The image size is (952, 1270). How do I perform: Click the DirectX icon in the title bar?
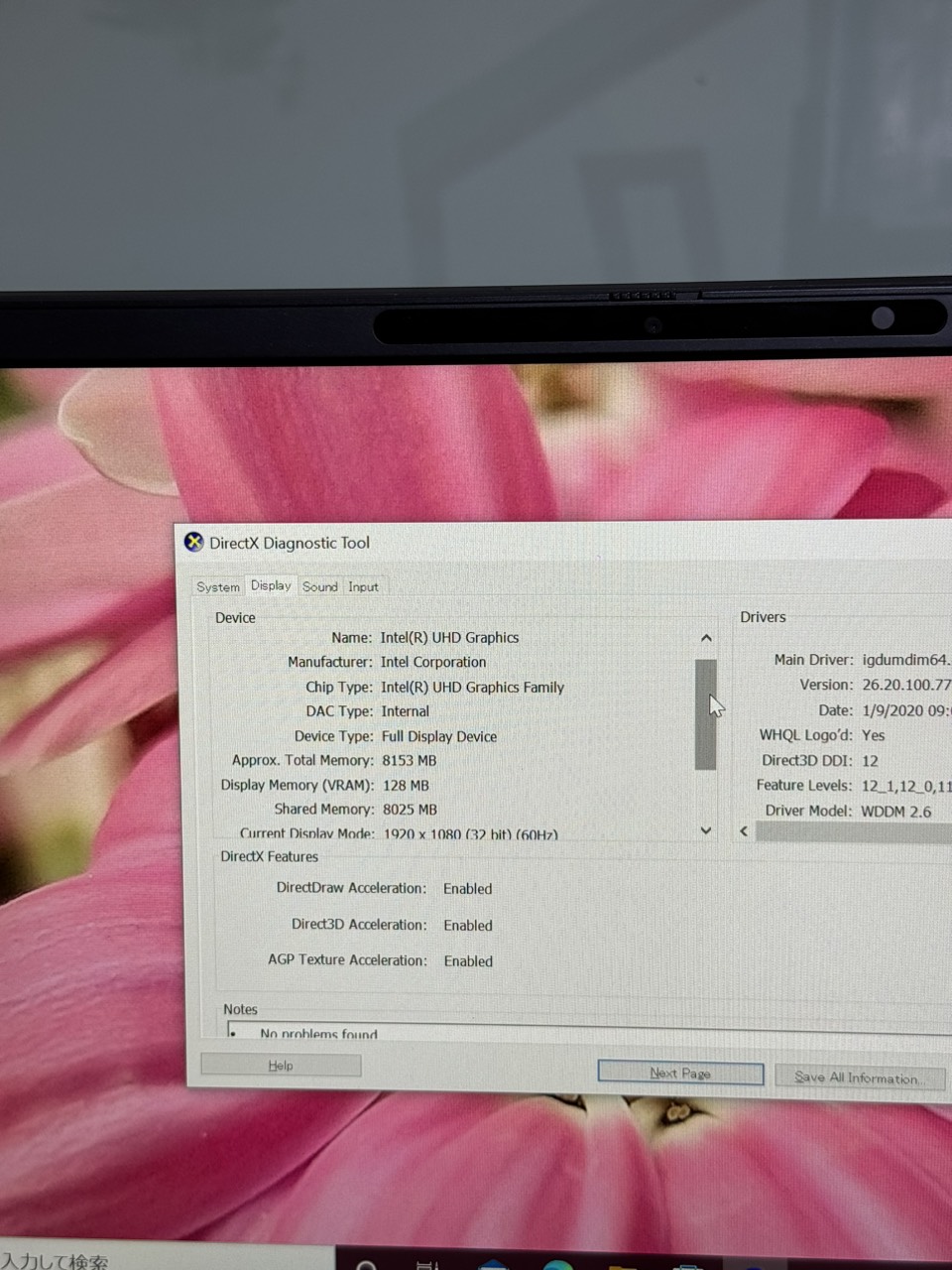click(193, 542)
